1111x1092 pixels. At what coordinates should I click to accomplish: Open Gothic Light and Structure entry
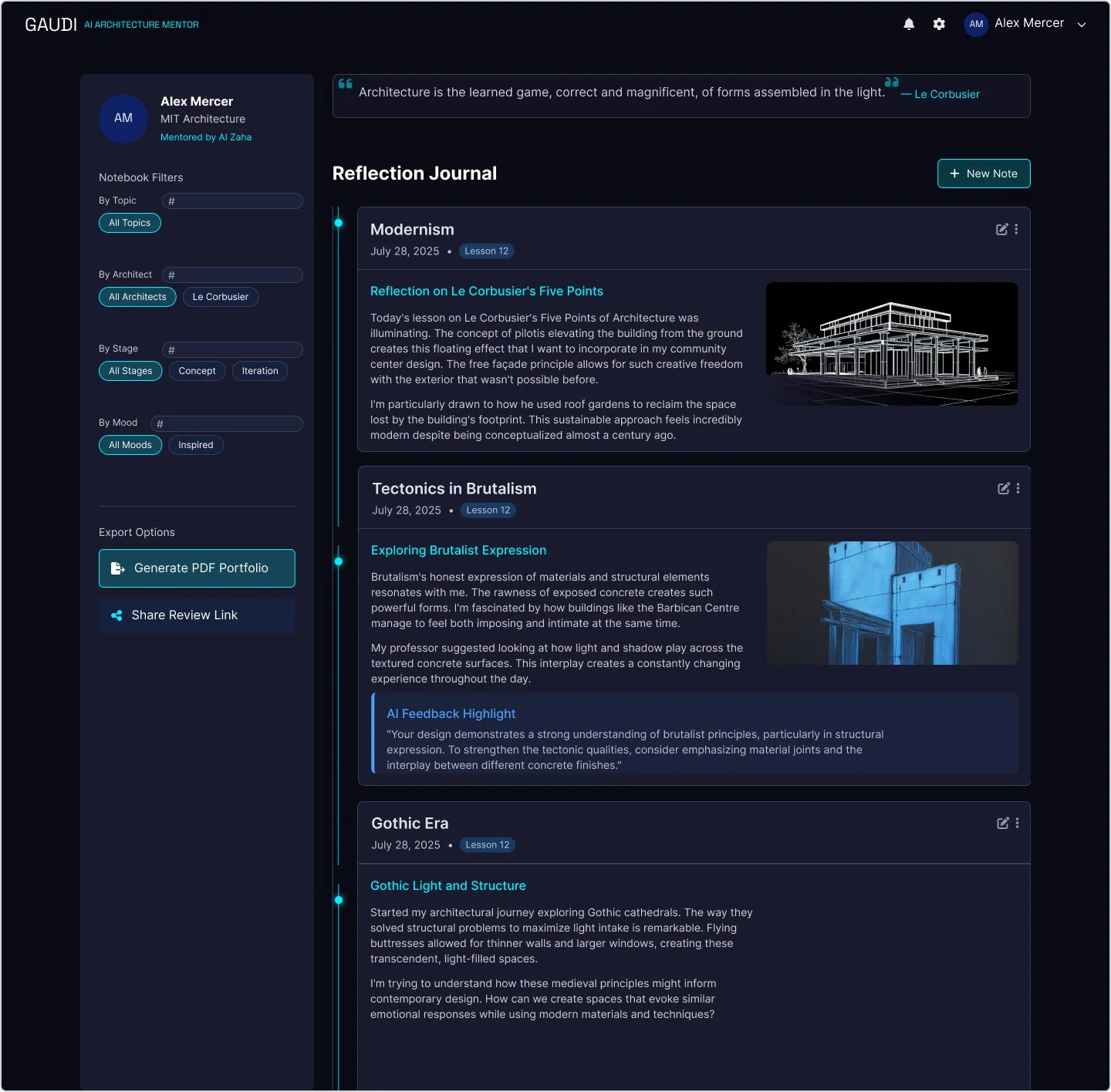tap(448, 886)
